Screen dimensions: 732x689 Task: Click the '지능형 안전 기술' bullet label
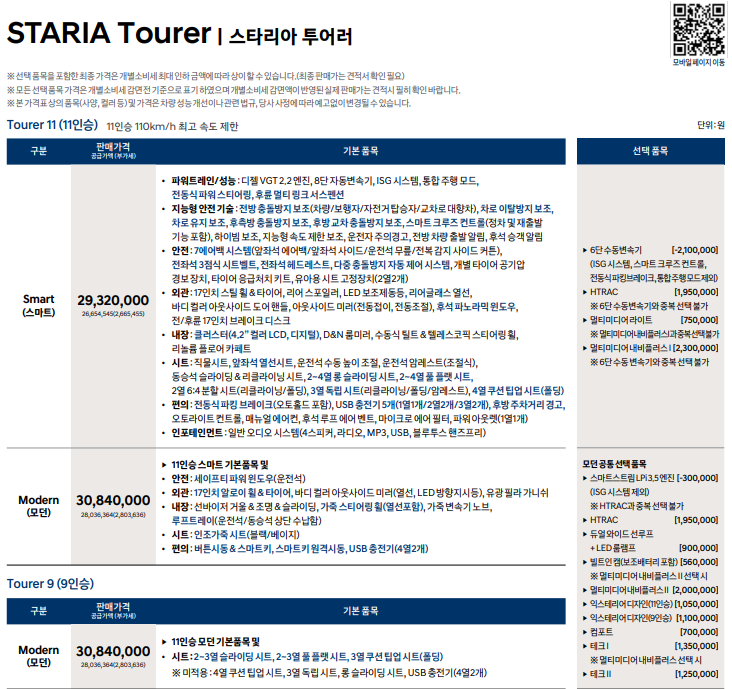pos(203,209)
